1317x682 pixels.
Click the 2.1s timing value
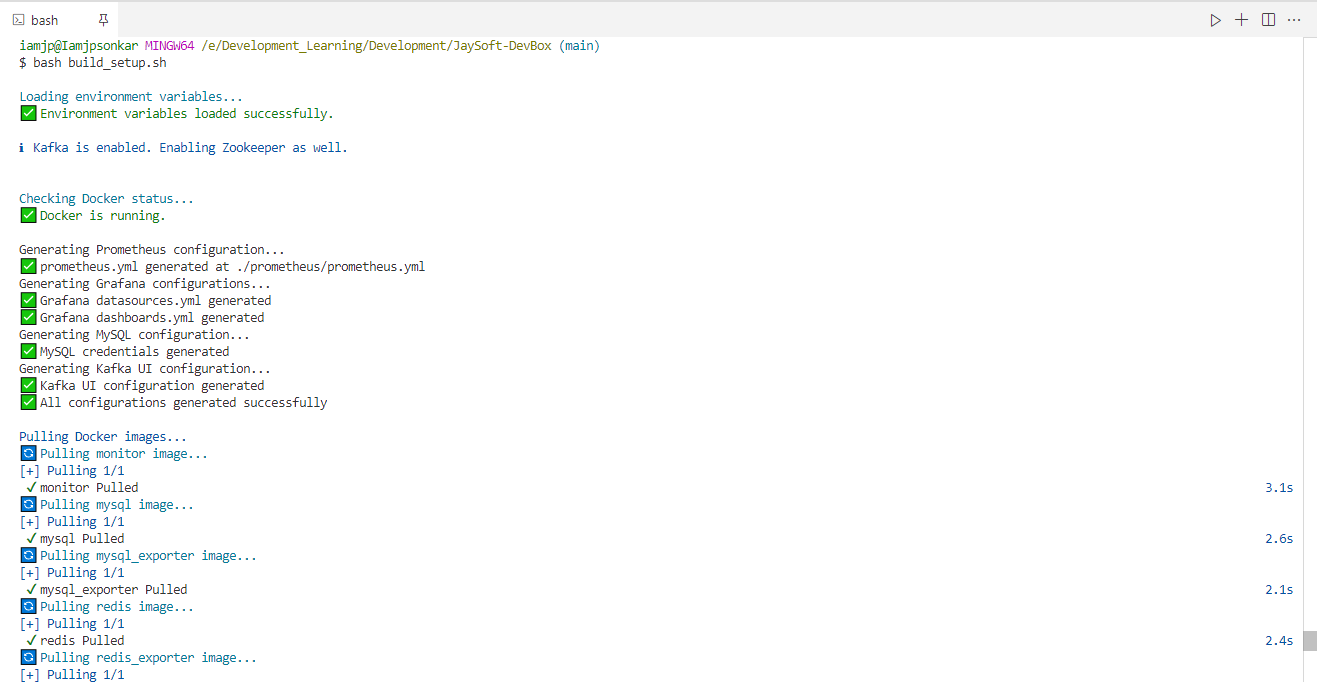(x=1279, y=590)
